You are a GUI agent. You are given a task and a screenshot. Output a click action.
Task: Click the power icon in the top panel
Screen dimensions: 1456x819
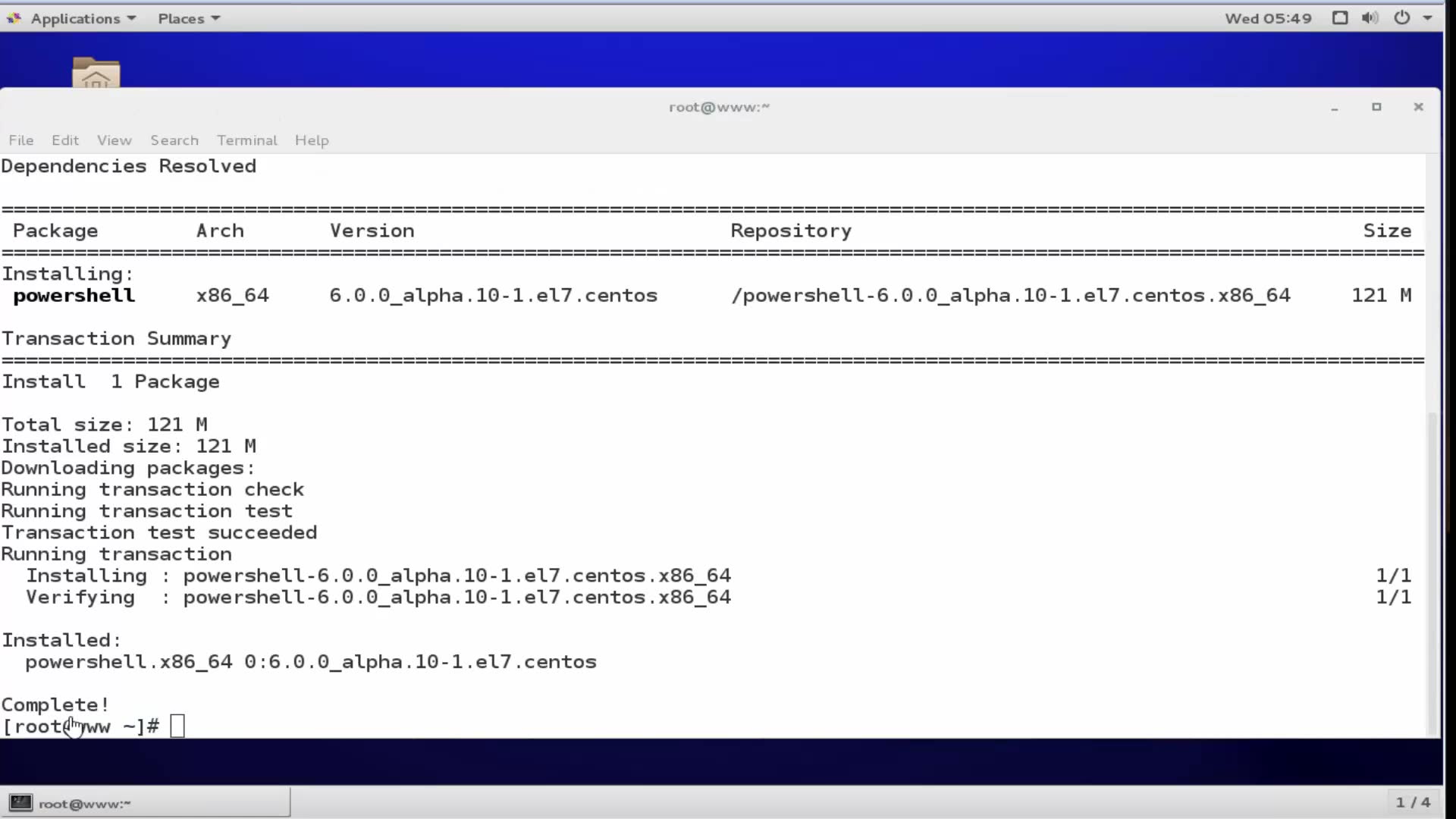(1402, 17)
